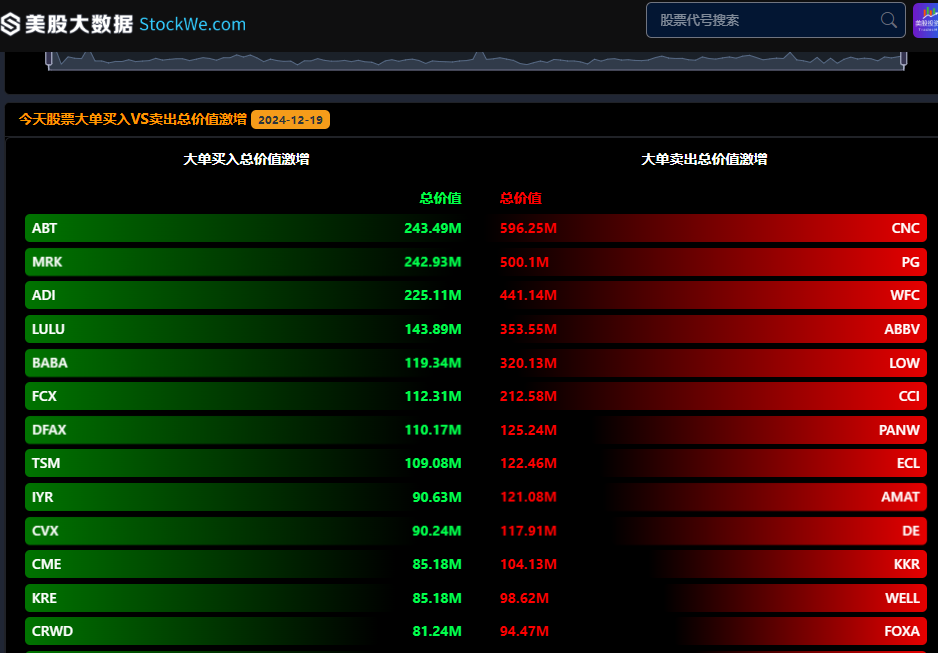
Task: Select the left handle of chart range slider
Action: click(49, 58)
